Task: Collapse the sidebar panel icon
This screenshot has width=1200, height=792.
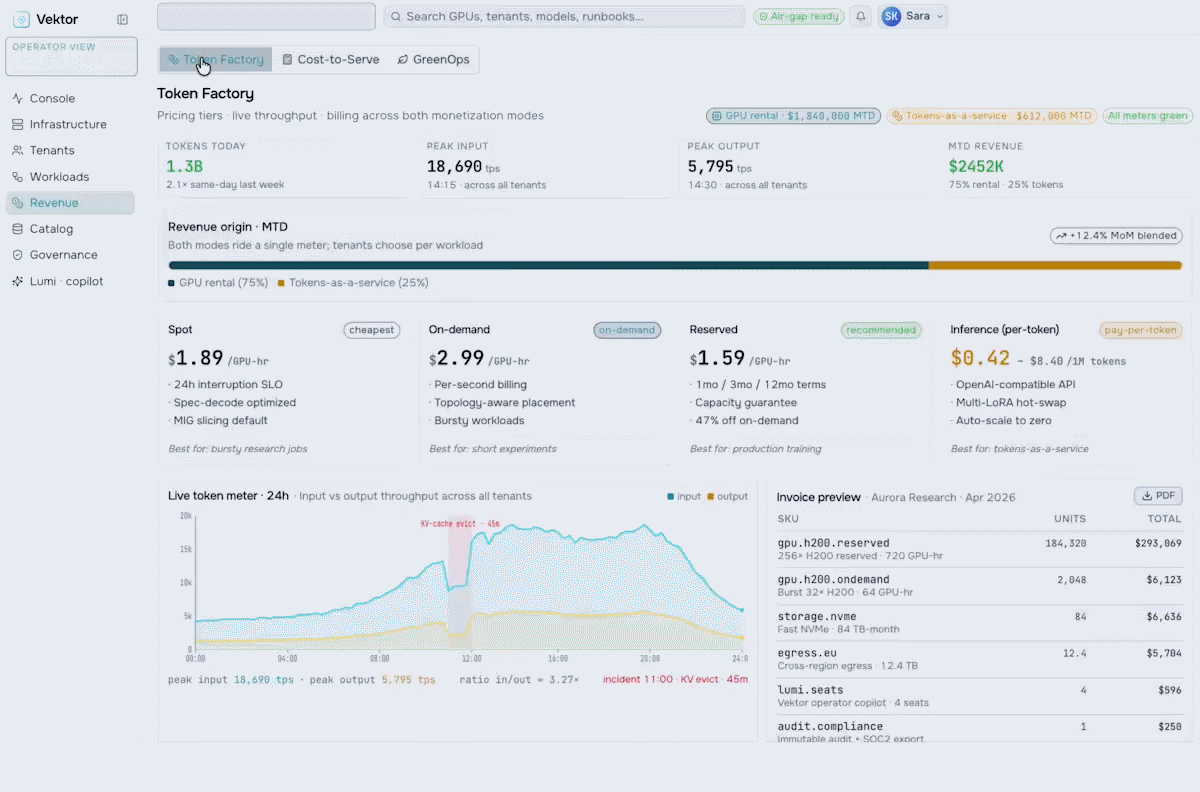Action: coord(122,19)
